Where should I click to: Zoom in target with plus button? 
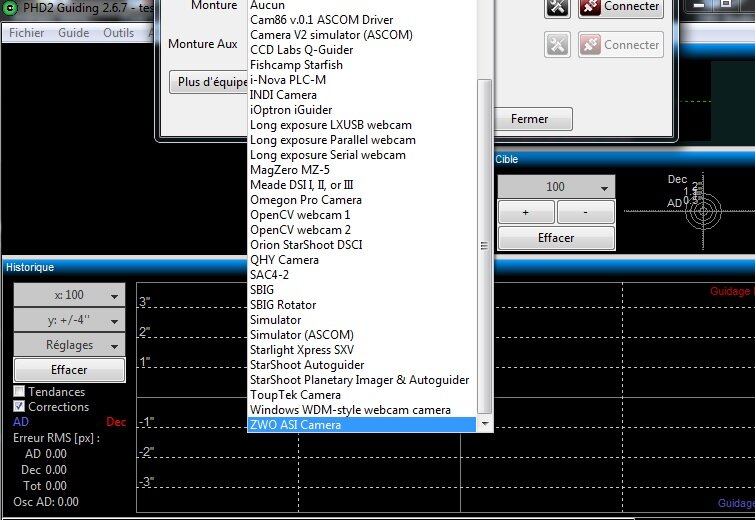[x=526, y=212]
